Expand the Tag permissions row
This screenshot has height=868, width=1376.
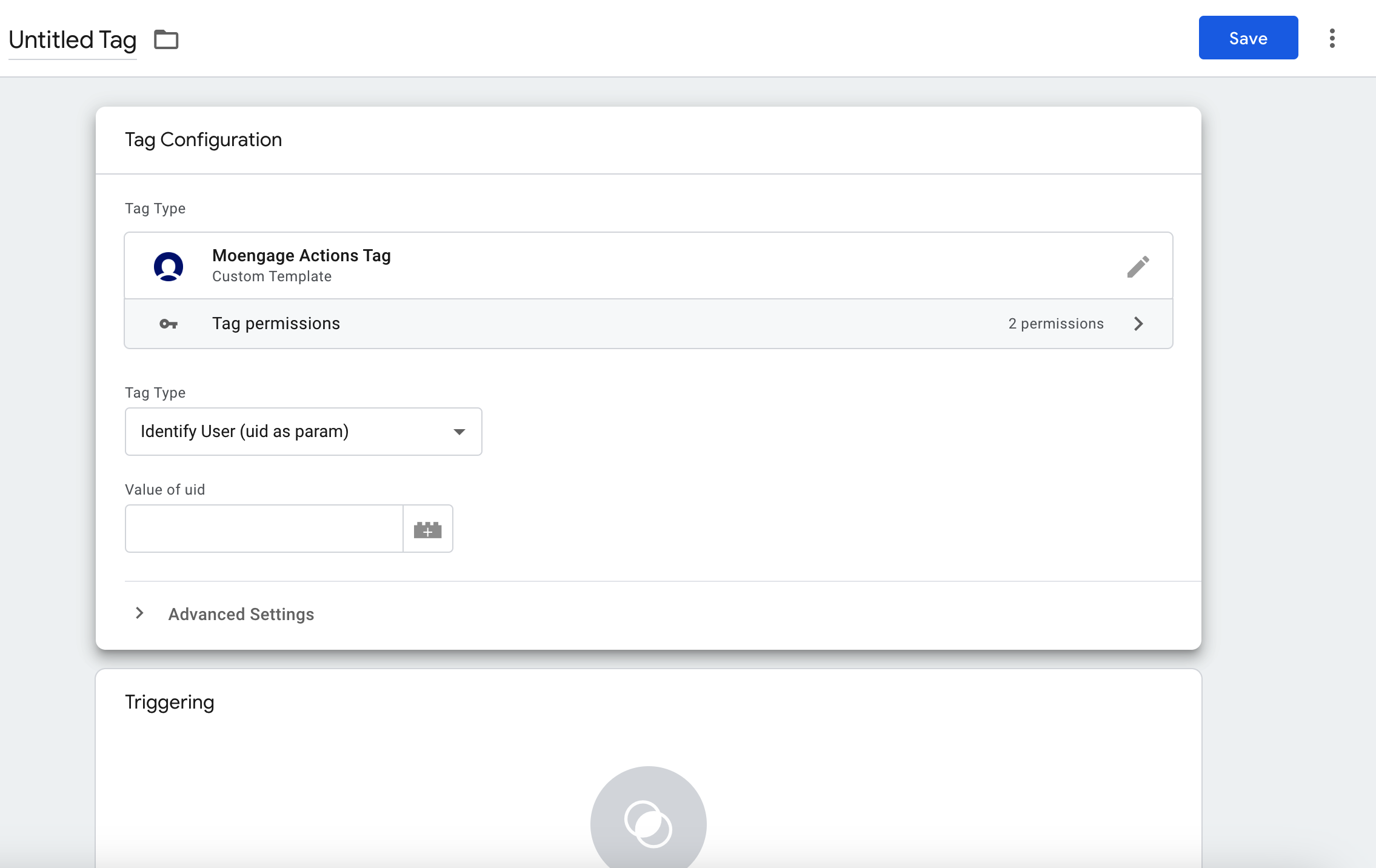(x=649, y=324)
